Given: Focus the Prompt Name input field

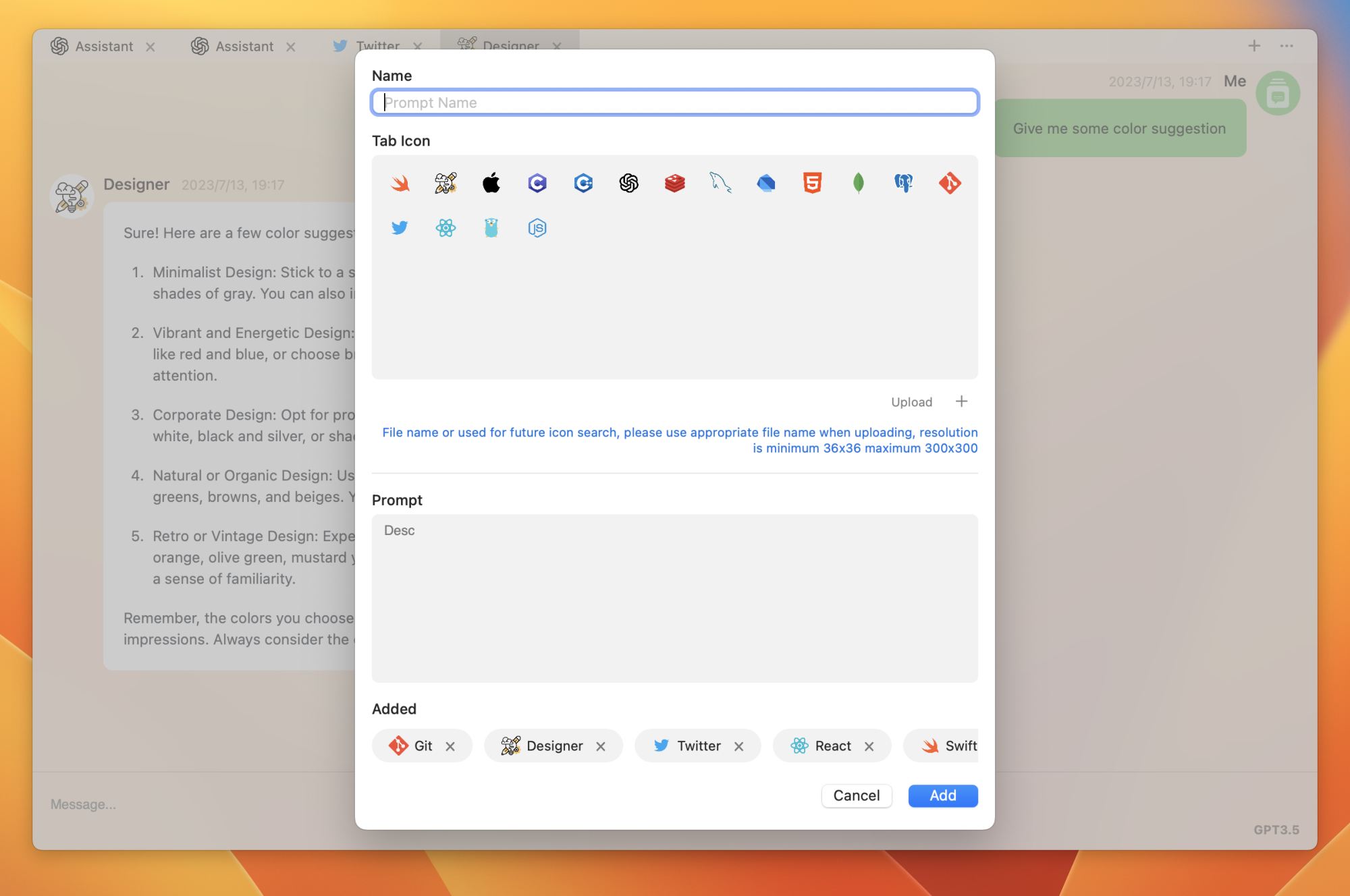Looking at the screenshot, I should 675,103.
